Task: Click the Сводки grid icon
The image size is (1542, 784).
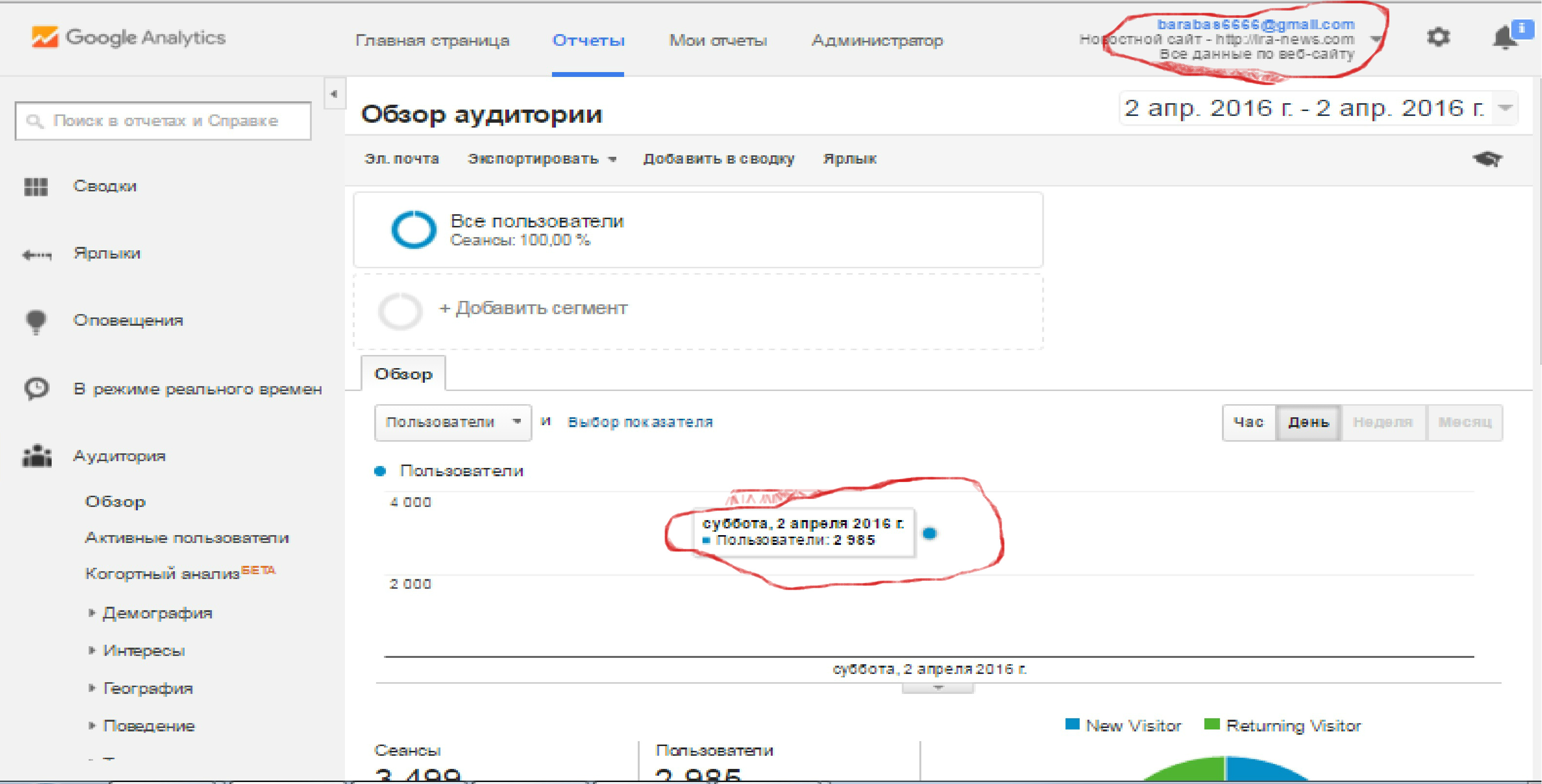Action: tap(36, 187)
